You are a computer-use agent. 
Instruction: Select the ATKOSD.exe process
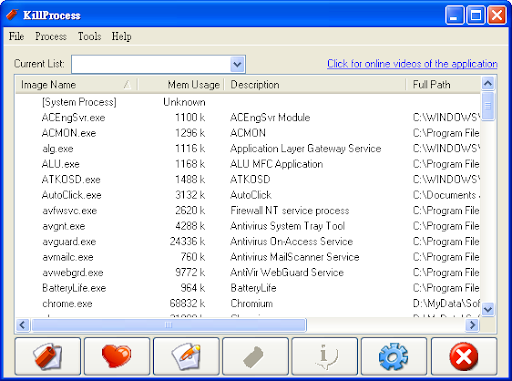point(248,179)
